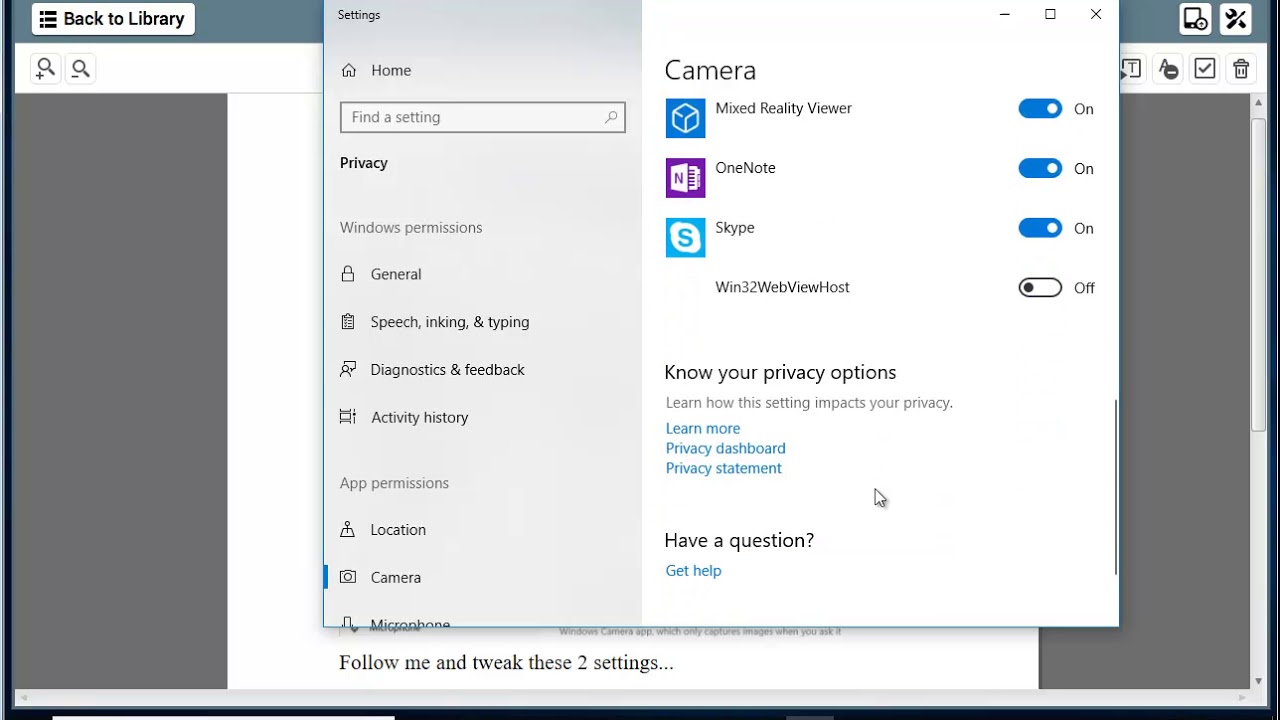Click the Find a setting search box

483,117
